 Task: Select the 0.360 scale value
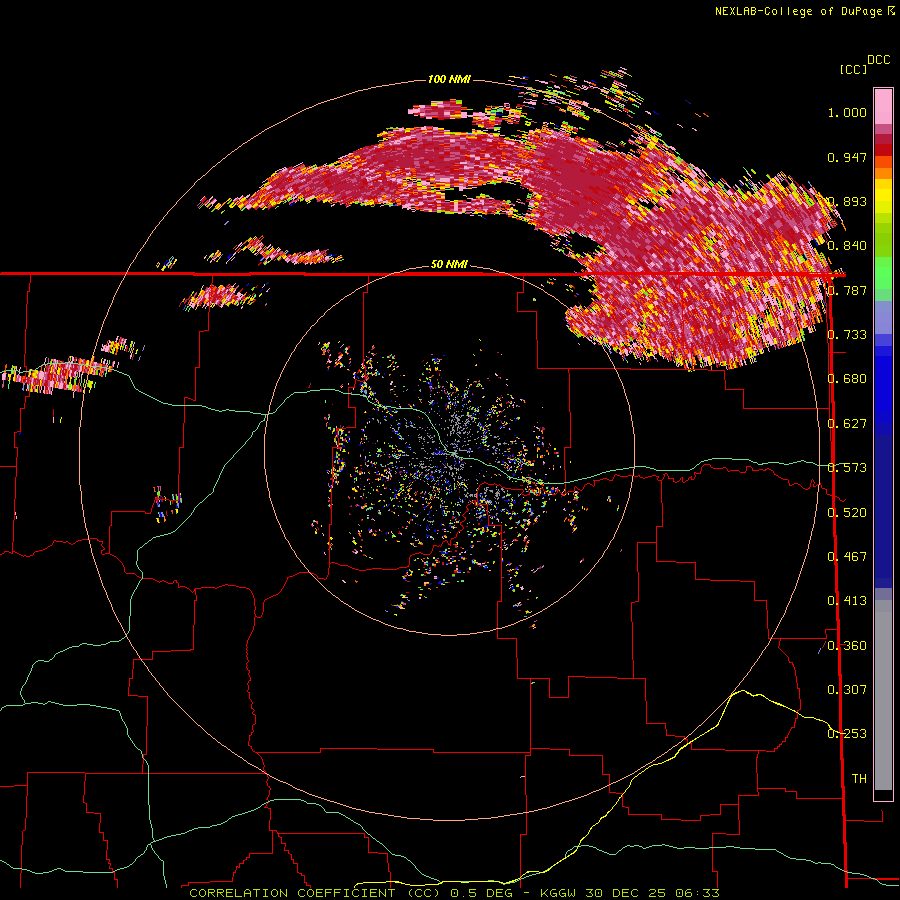847,646
